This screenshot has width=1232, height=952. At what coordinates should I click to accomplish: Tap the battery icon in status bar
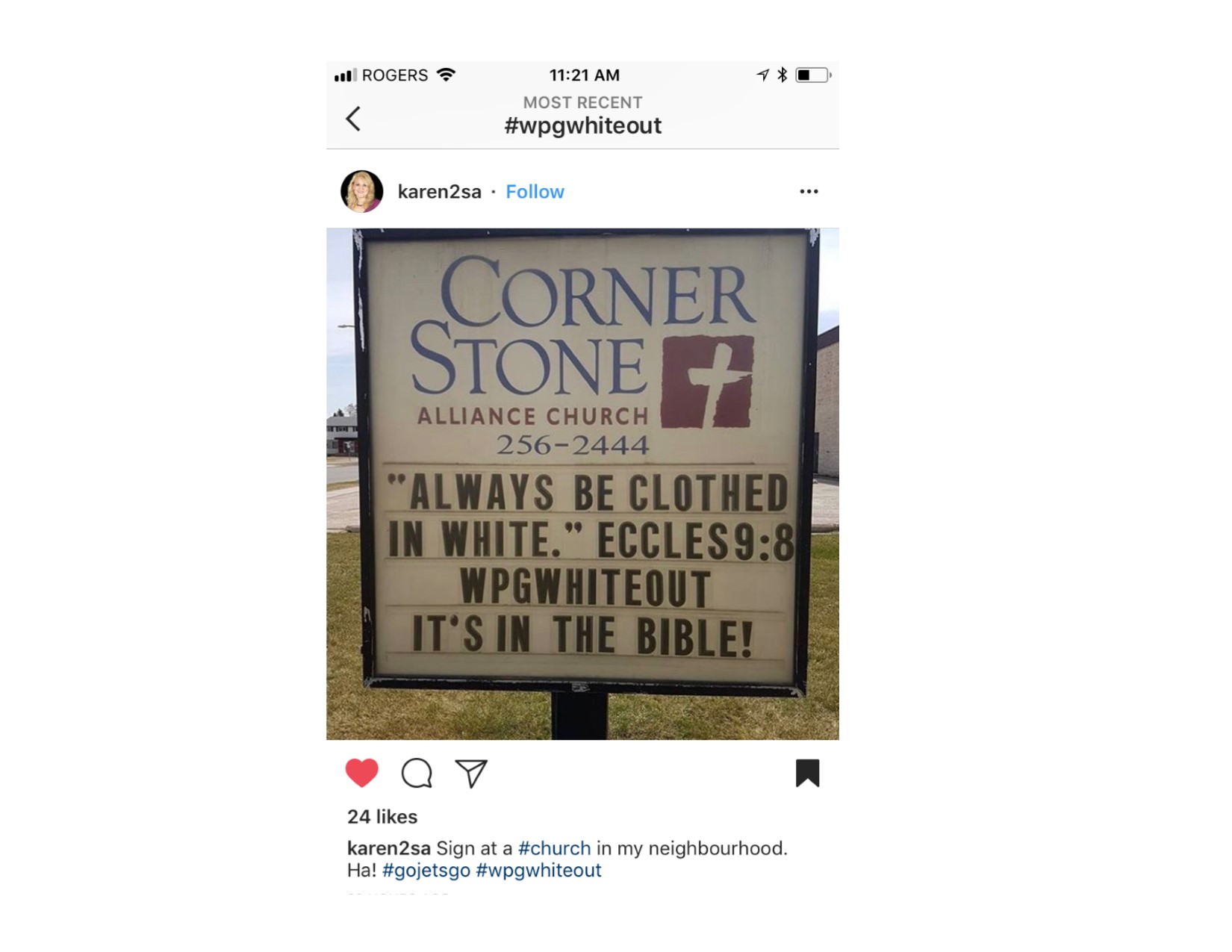pos(813,75)
